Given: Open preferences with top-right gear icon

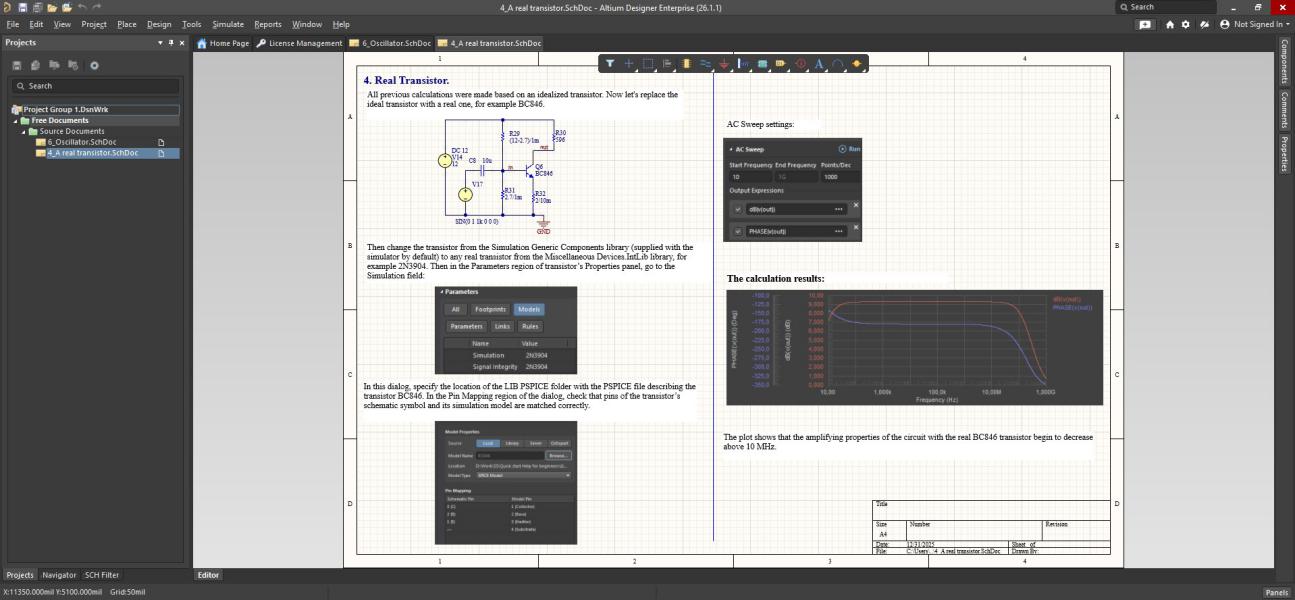Looking at the screenshot, I should pos(1185,24).
